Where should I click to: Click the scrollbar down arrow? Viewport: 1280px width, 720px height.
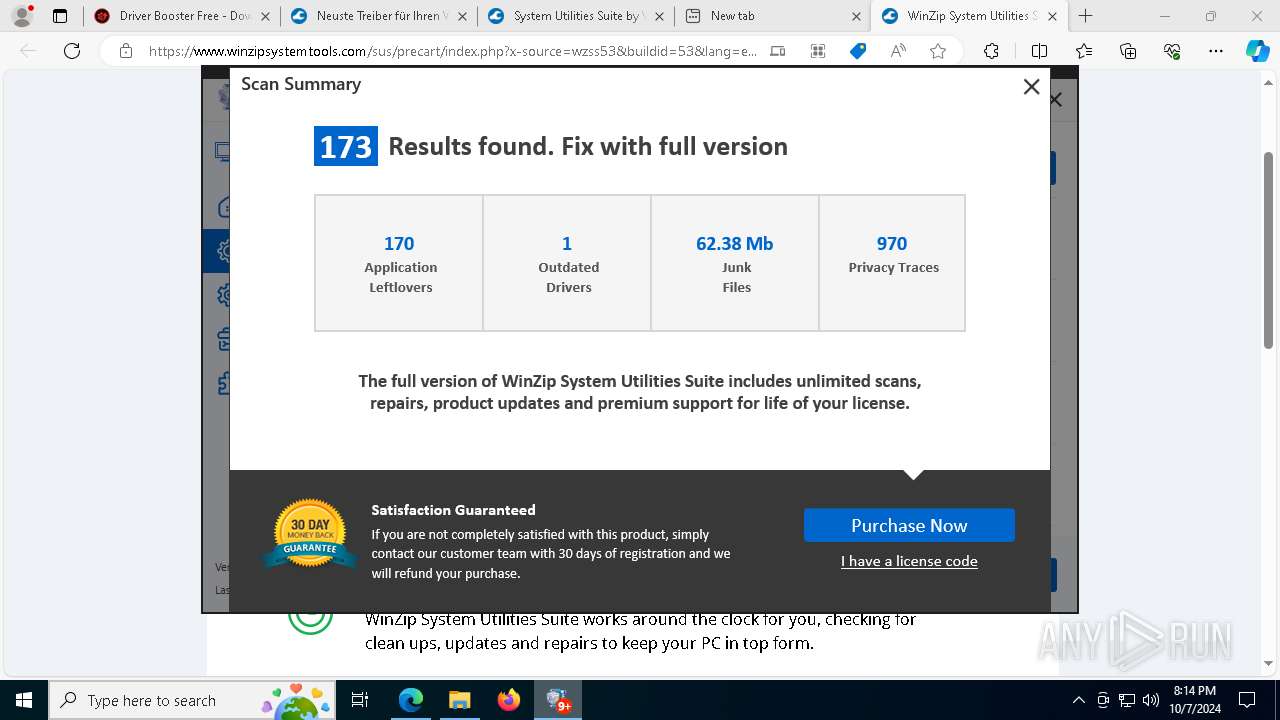[x=1268, y=664]
